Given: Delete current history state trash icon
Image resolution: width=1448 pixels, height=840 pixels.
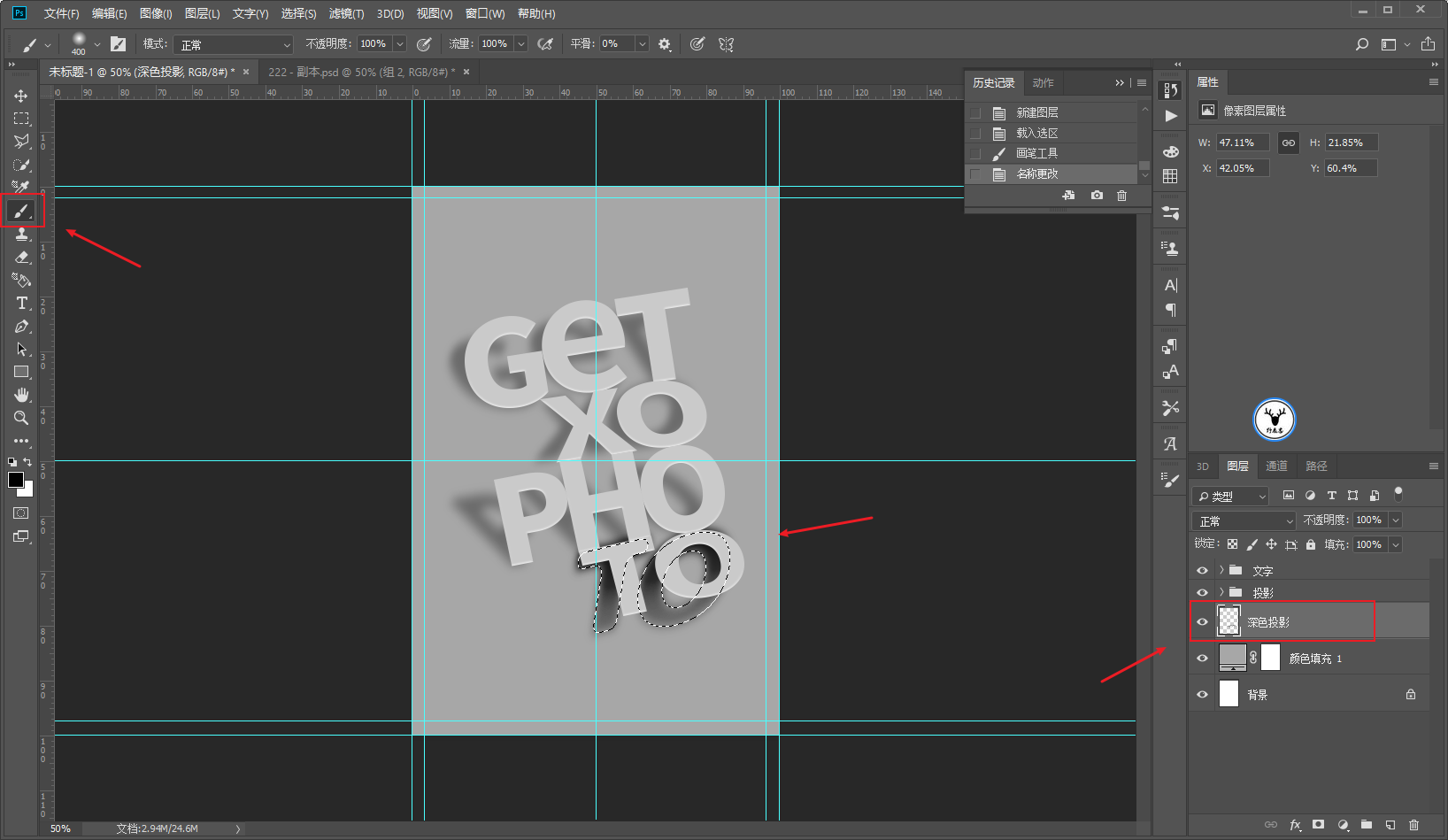Looking at the screenshot, I should pyautogui.click(x=1121, y=195).
